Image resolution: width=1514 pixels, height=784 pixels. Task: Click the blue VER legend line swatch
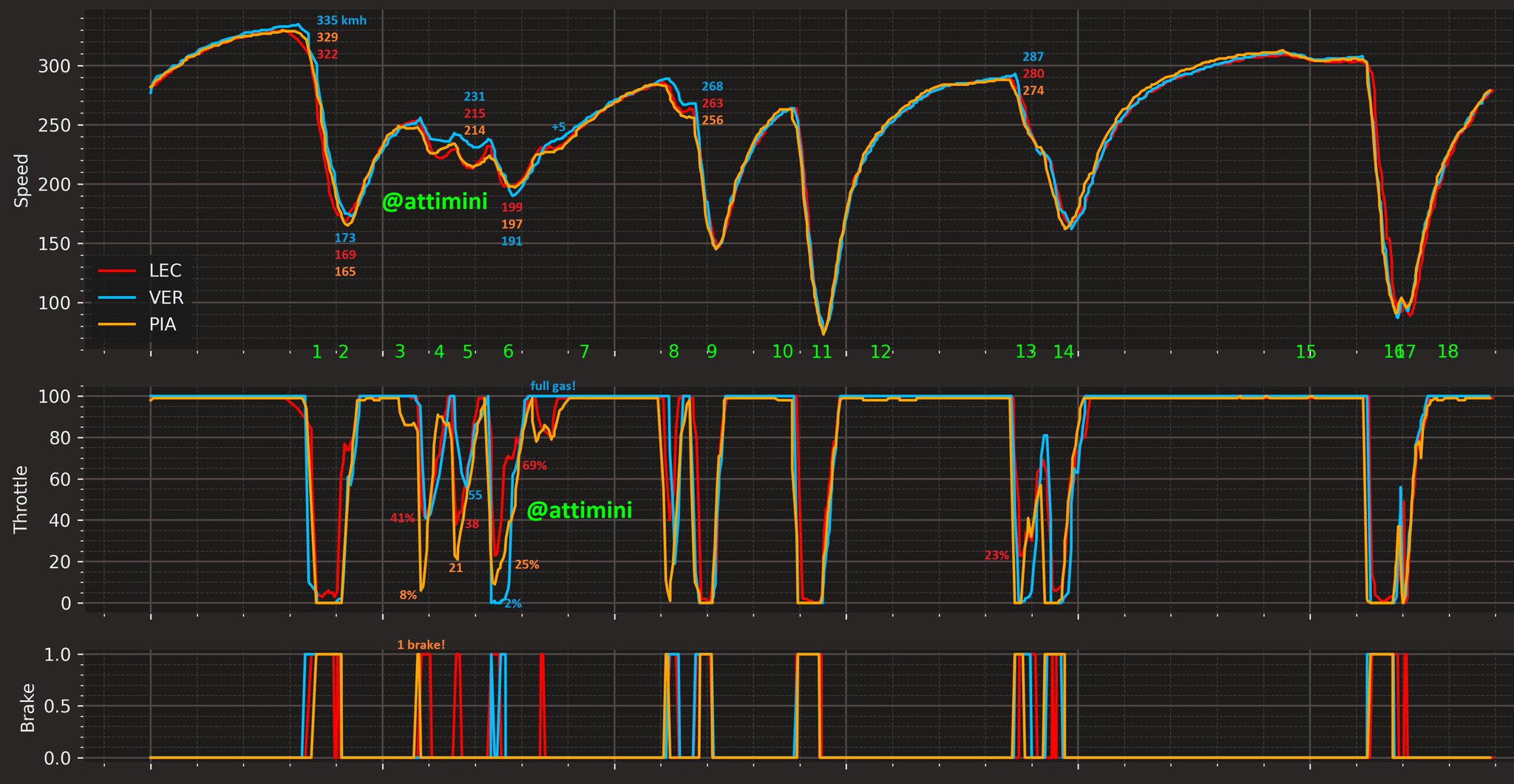[117, 298]
